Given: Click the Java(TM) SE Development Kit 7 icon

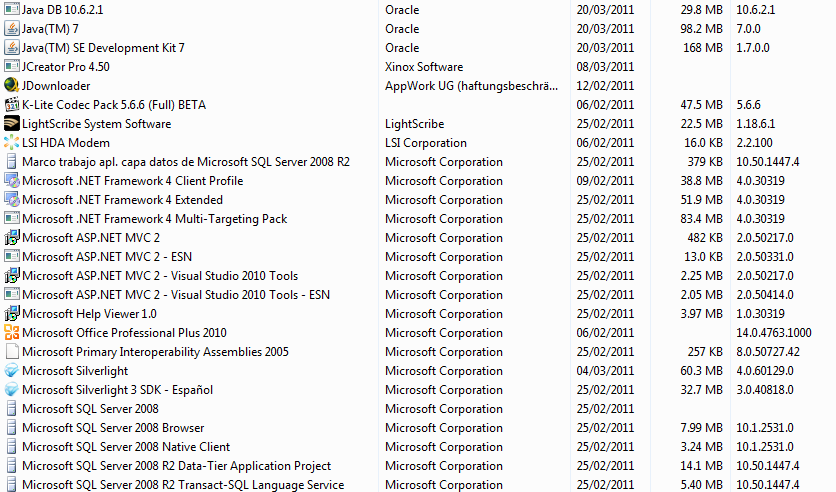Looking at the screenshot, I should pos(11,47).
